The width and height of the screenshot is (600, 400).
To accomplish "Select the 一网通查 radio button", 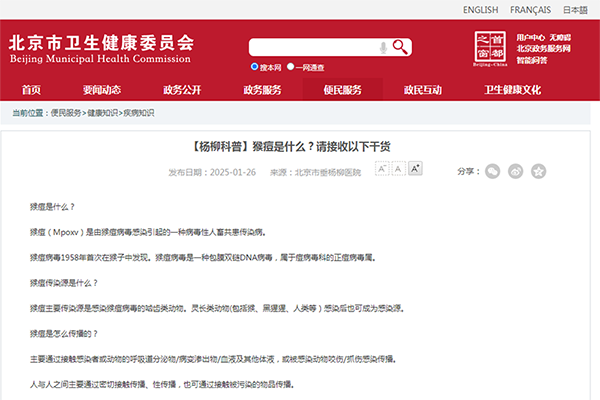I will [x=291, y=67].
